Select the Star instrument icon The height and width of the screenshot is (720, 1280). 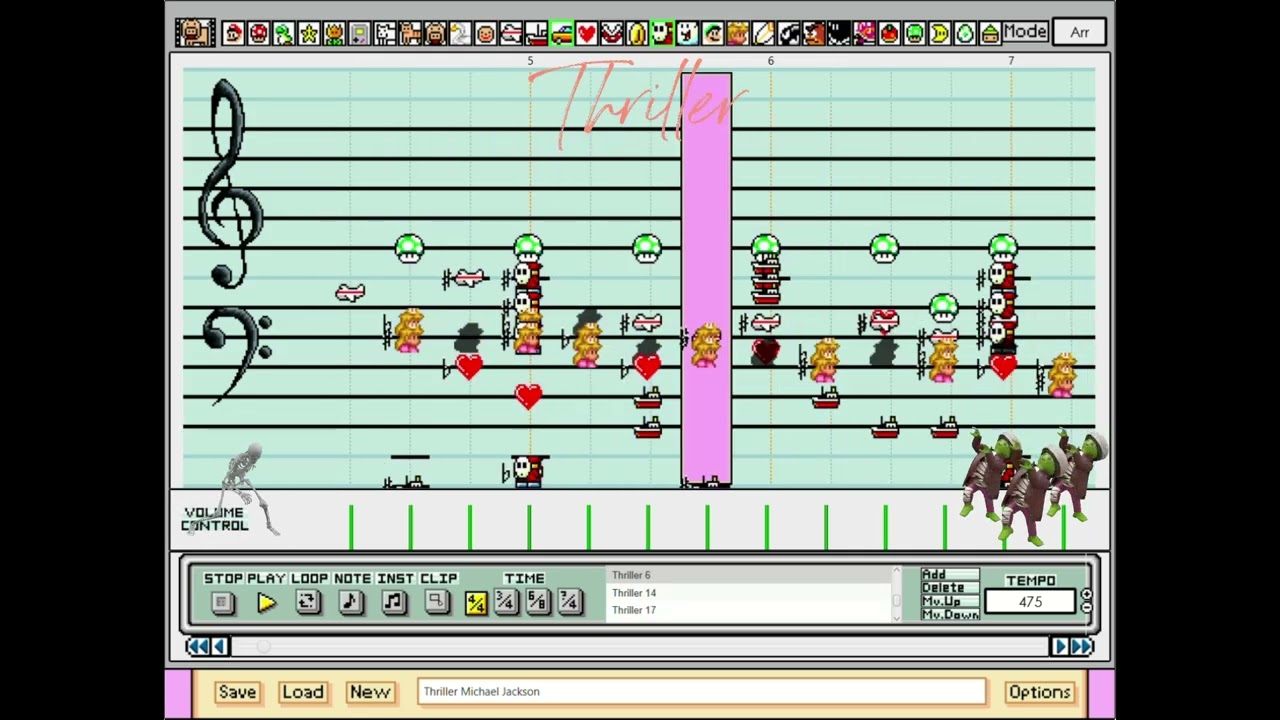tap(309, 33)
